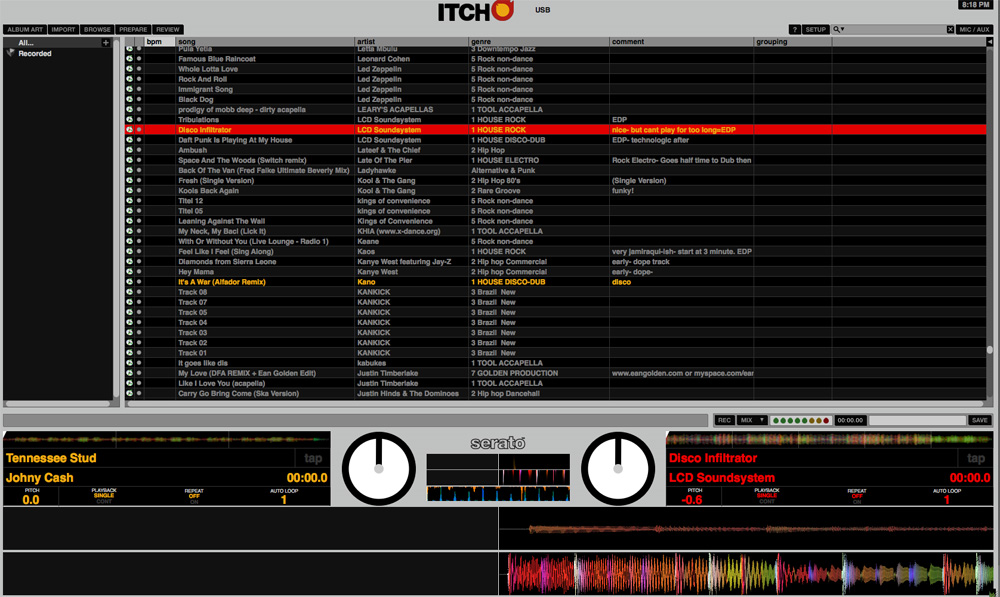The height and width of the screenshot is (597, 1000).
Task: Toggle playback mode on the Disco Infiltrator deck
Action: point(767,496)
